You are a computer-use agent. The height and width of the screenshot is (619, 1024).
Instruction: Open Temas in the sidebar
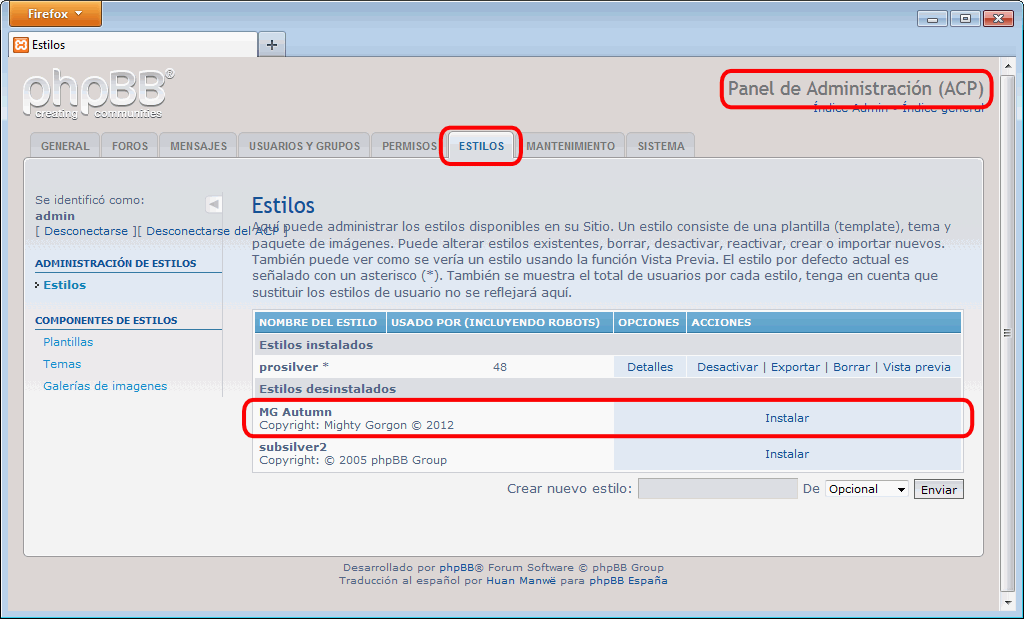pyautogui.click(x=62, y=364)
